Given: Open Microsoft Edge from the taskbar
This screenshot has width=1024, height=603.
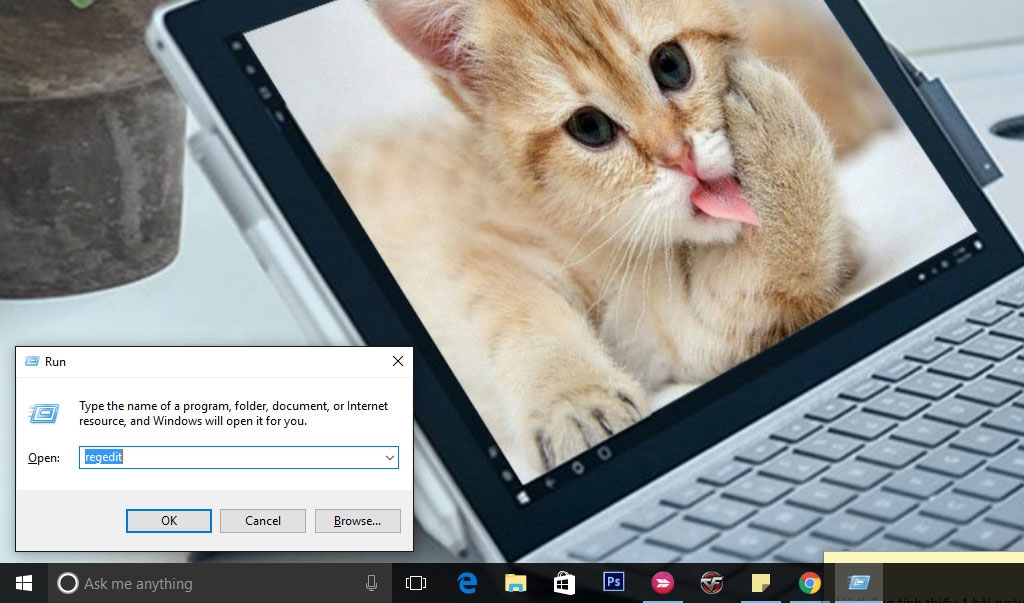Looking at the screenshot, I should (x=467, y=583).
